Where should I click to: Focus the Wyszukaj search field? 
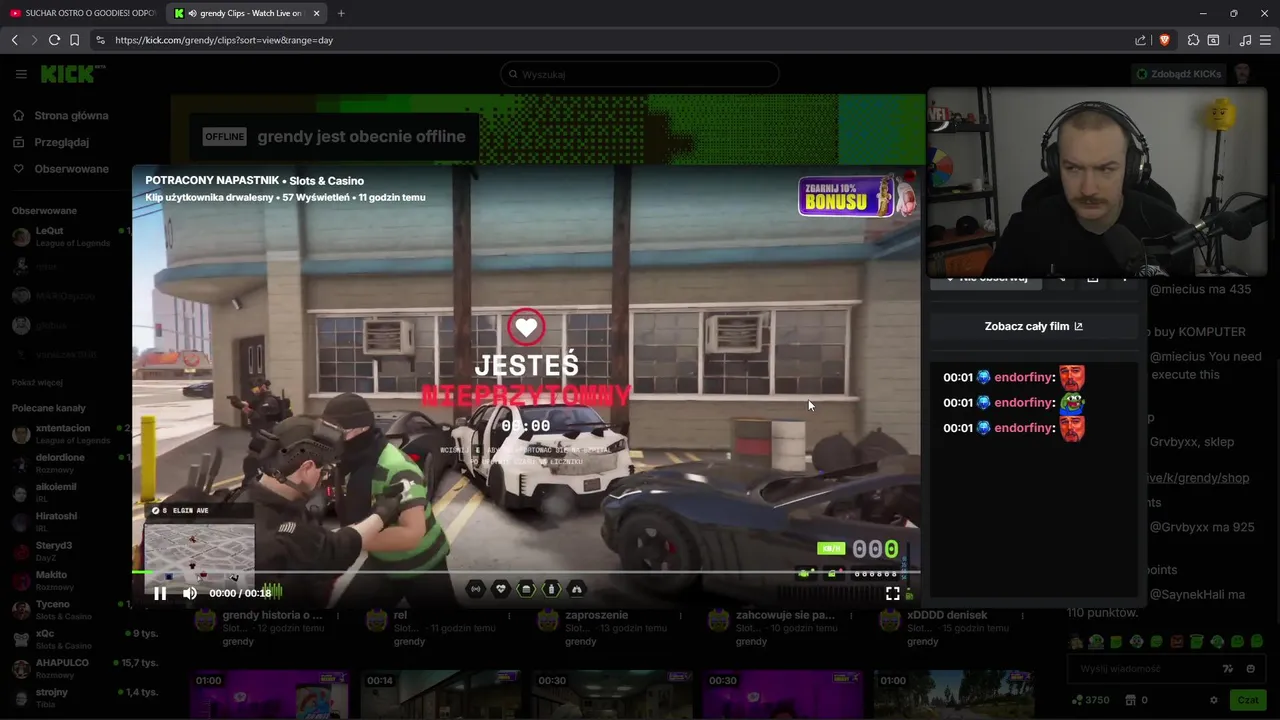point(640,74)
